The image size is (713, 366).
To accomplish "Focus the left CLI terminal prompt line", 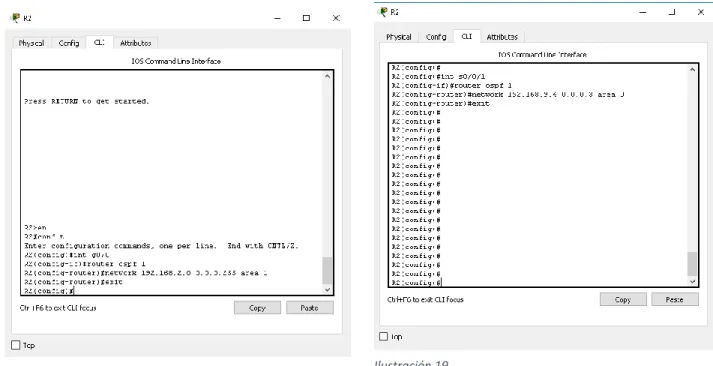I will tap(173, 291).
